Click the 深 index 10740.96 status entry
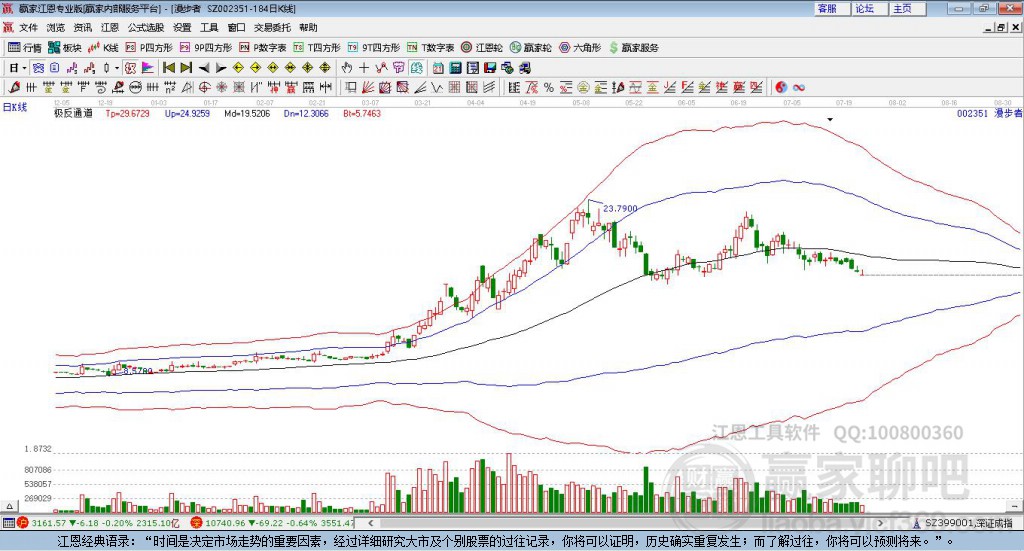1024x551 pixels. pyautogui.click(x=272, y=523)
